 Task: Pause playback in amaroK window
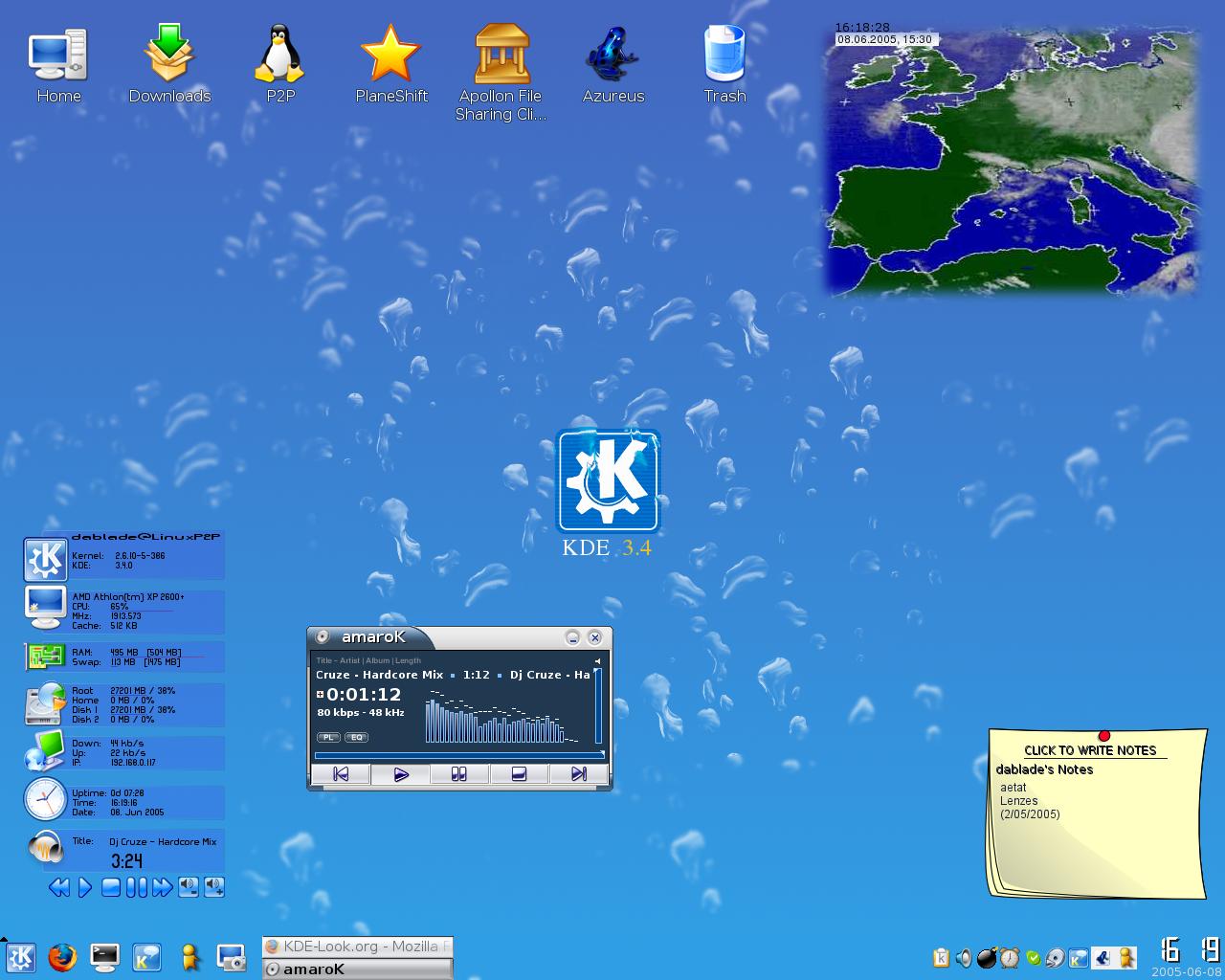point(459,774)
